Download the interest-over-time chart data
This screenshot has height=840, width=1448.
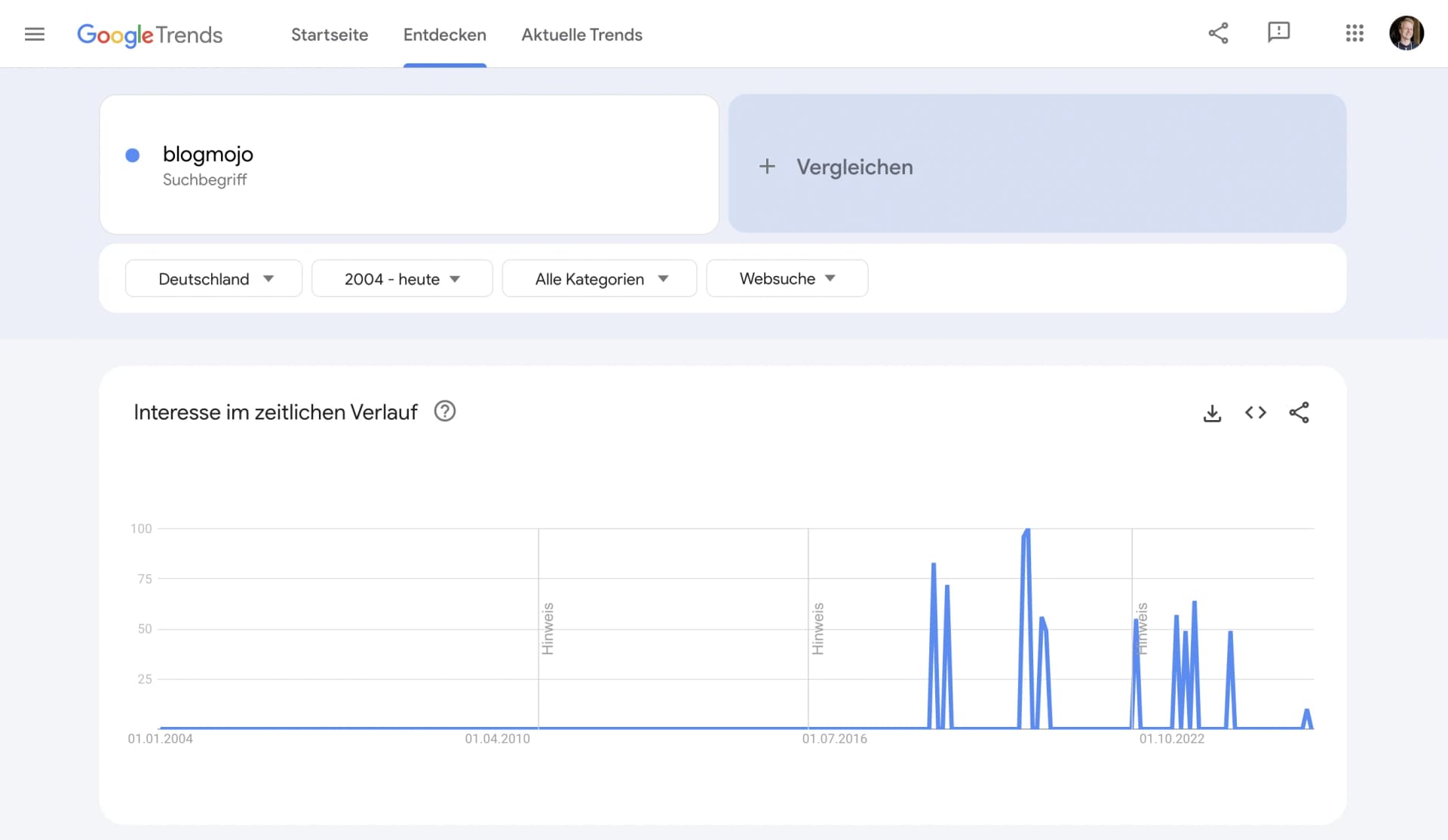1212,412
